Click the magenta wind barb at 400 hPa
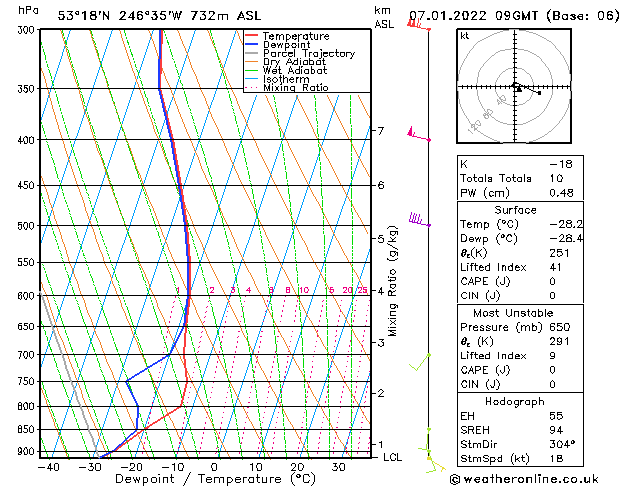Screen dimensions: 629x486 418,134
